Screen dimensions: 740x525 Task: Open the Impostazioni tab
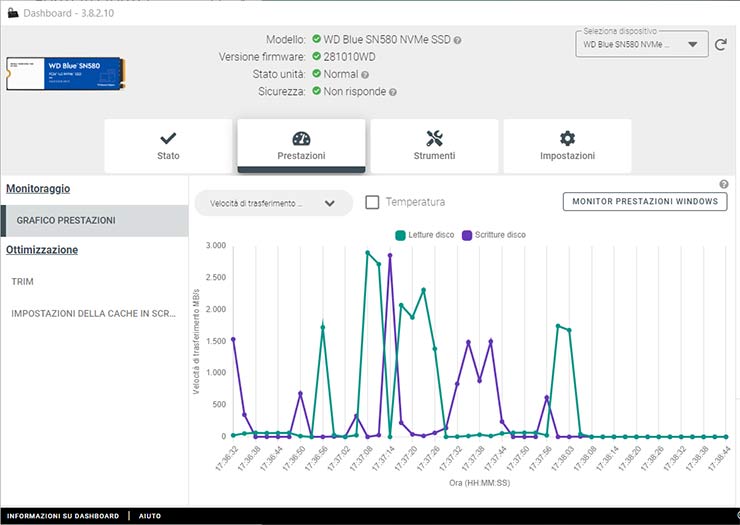pyautogui.click(x=567, y=146)
